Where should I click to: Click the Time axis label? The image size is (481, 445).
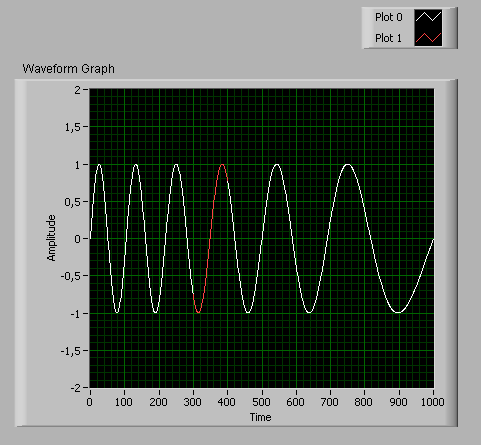(x=260, y=417)
